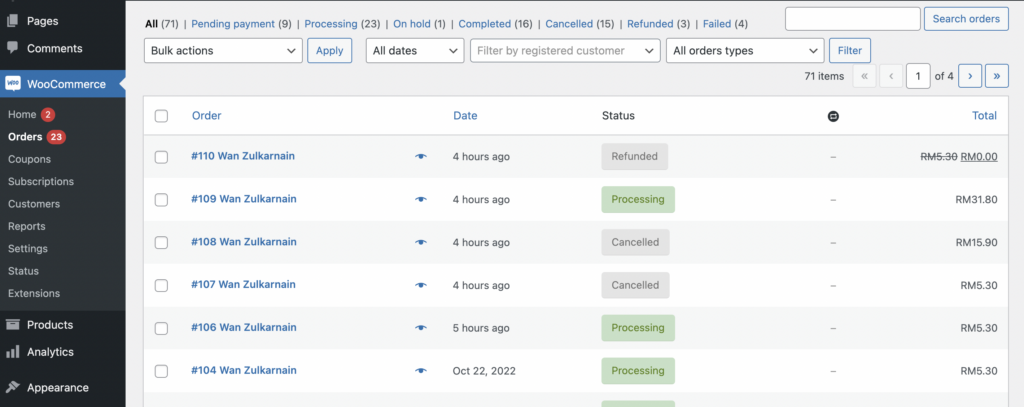This screenshot has width=1024, height=407.
Task: Open the All dates dropdown
Action: coord(415,50)
